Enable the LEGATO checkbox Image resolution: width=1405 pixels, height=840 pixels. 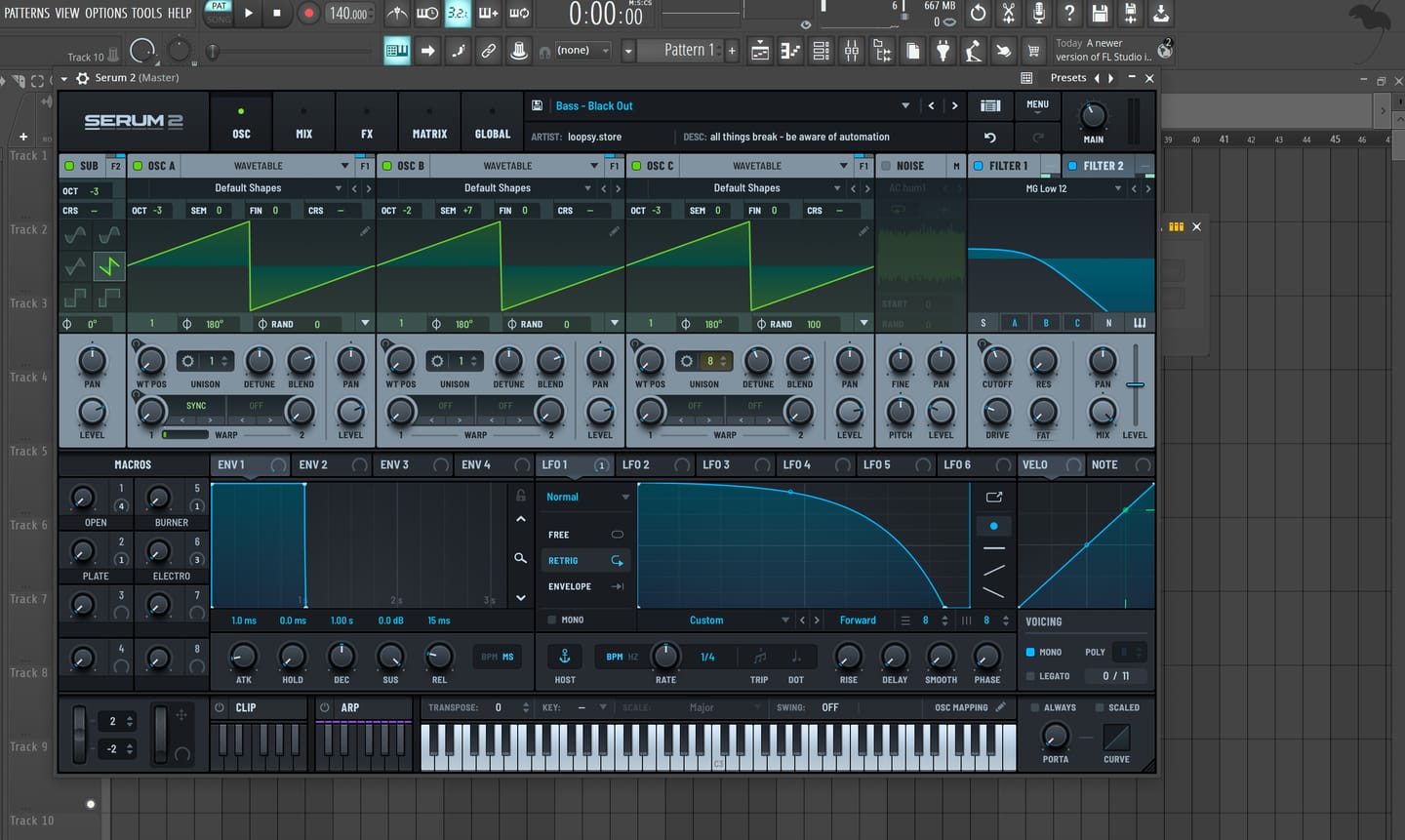pyautogui.click(x=1030, y=676)
